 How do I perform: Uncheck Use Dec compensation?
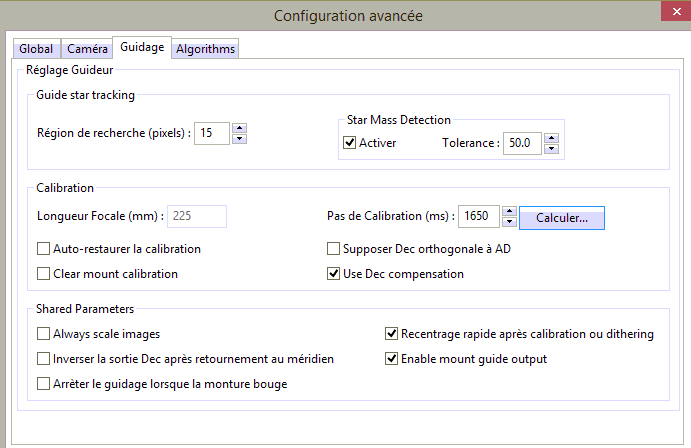pyautogui.click(x=335, y=273)
